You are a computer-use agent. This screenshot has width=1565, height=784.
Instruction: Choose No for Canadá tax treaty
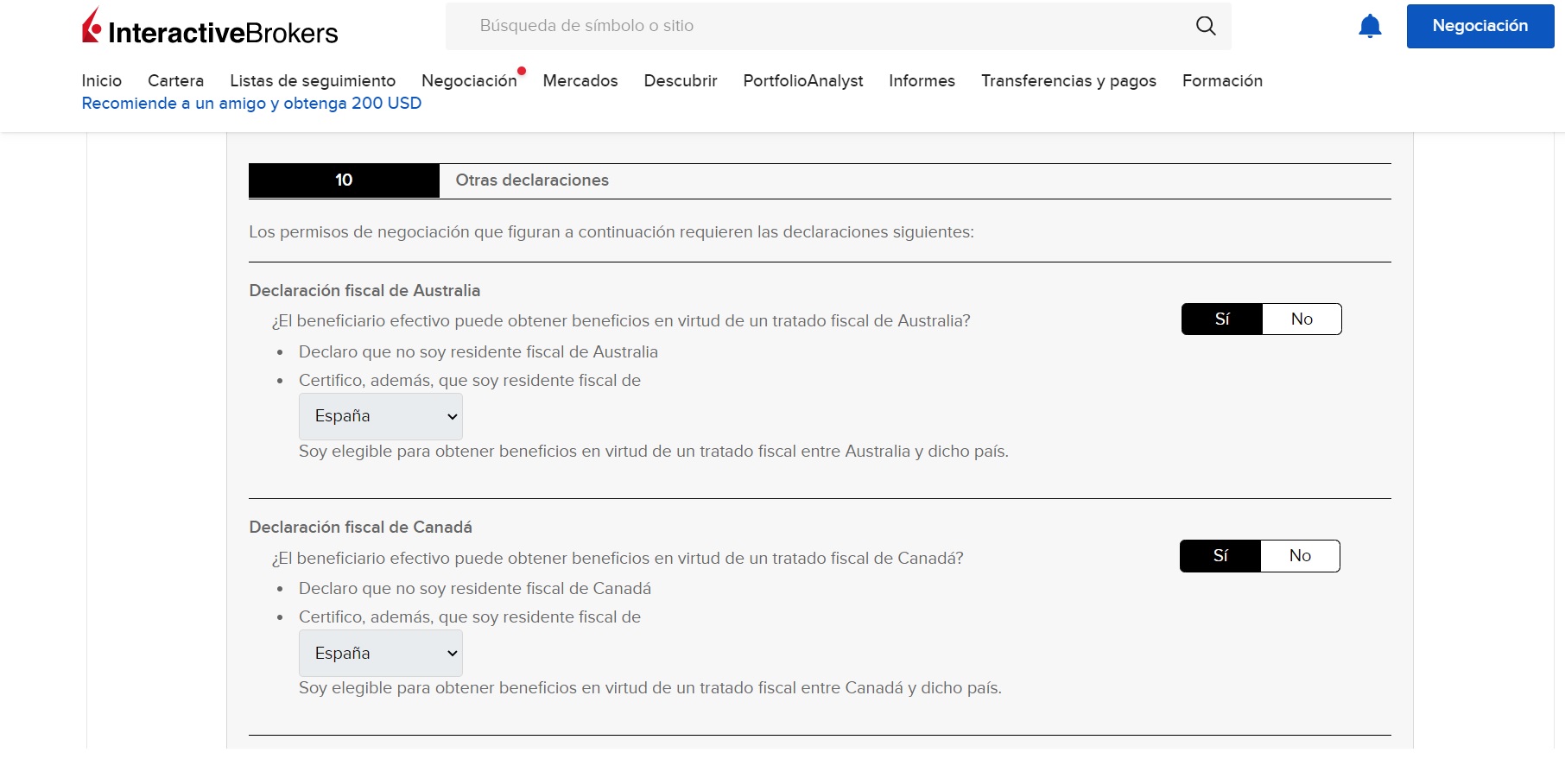[1300, 556]
